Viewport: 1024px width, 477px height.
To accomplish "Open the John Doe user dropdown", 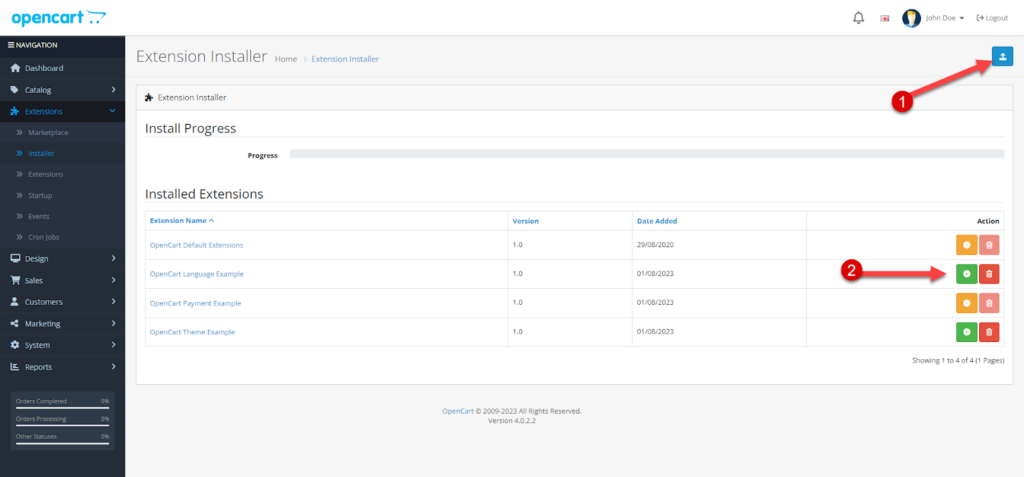I will pos(944,18).
